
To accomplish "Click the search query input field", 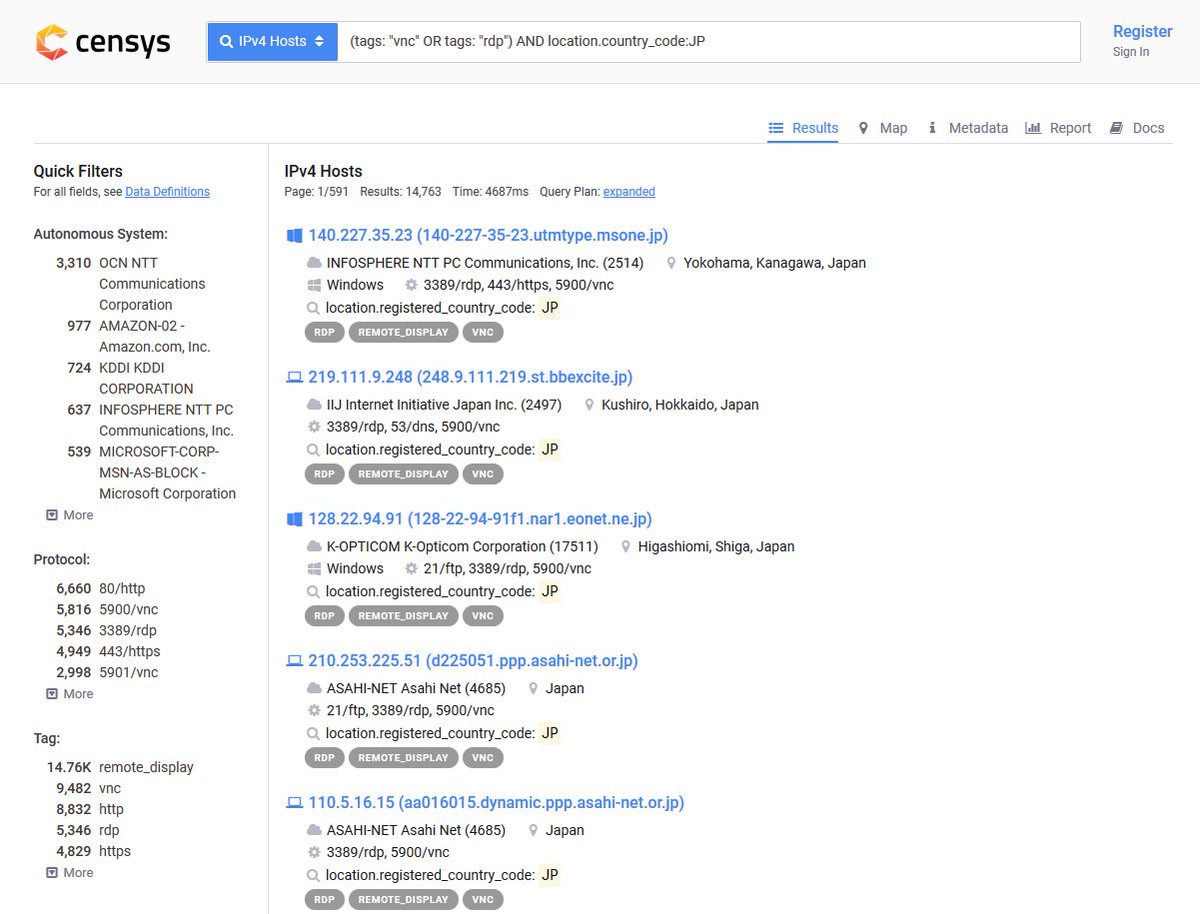I will [709, 42].
